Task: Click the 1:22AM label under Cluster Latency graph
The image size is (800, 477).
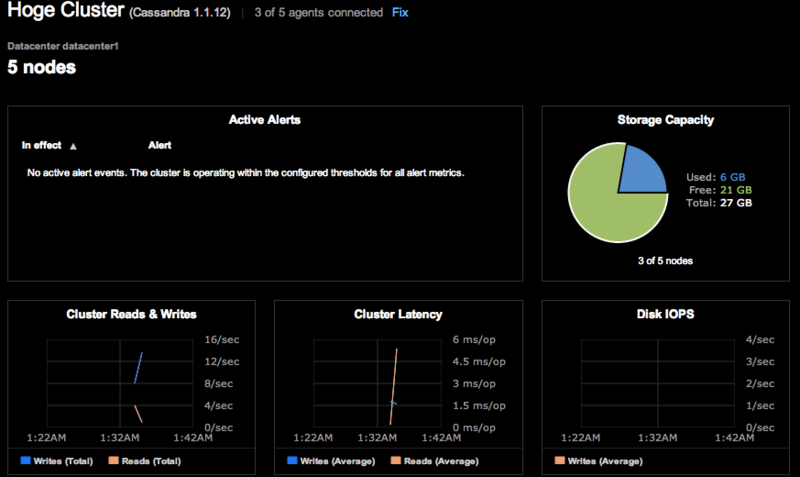Action: tap(313, 438)
